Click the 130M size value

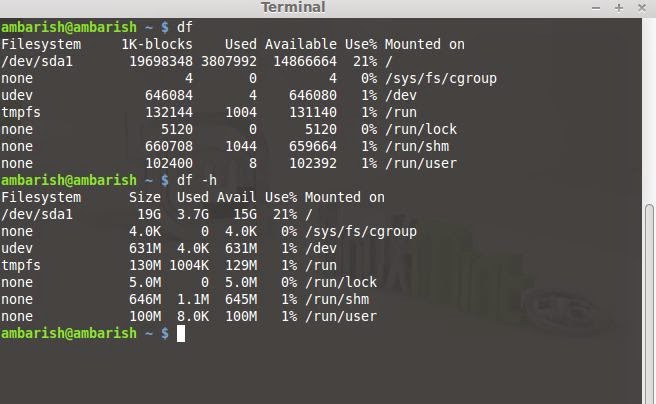[x=145, y=266]
